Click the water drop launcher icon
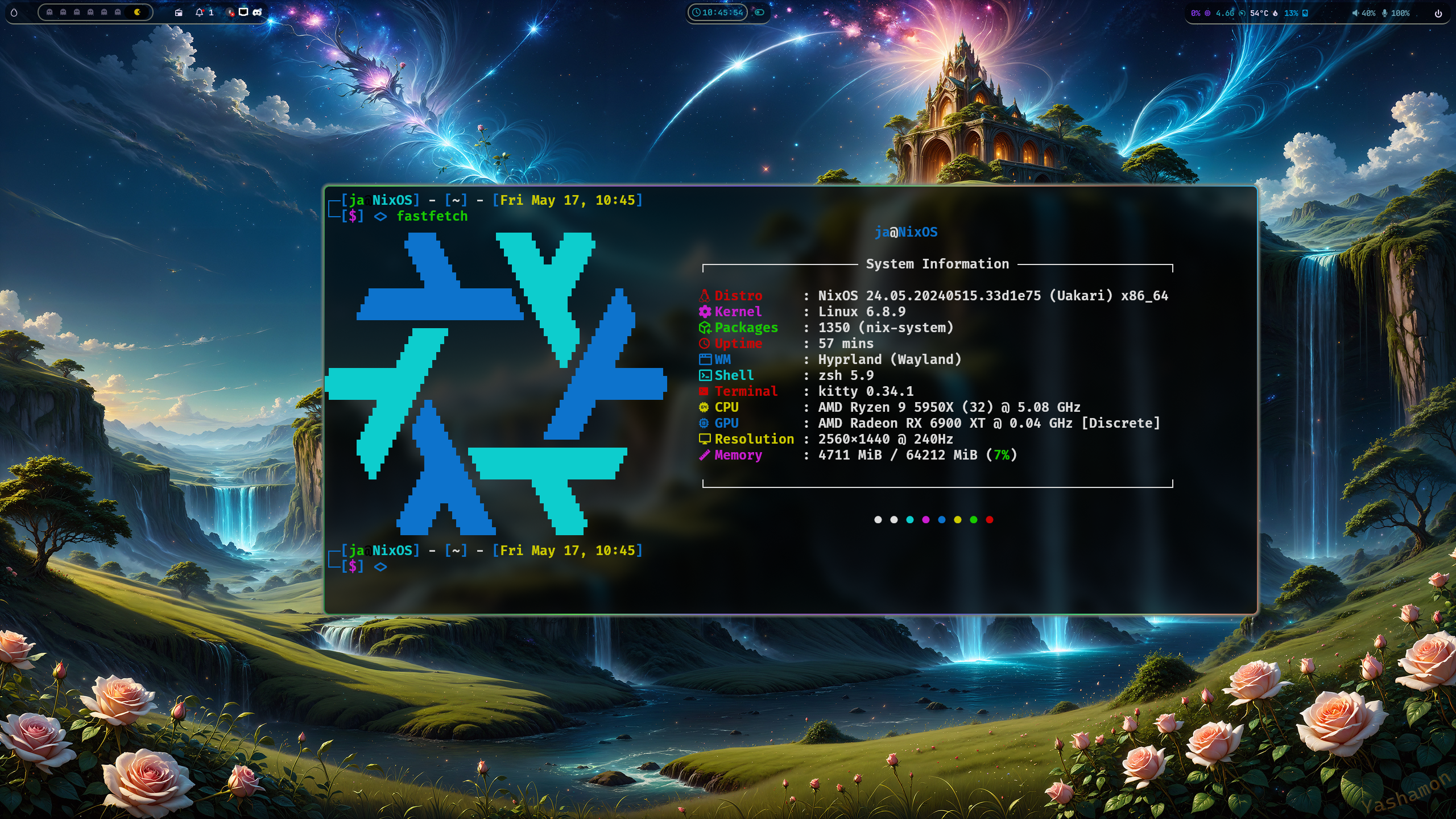Viewport: 1456px width, 819px height. [x=14, y=13]
